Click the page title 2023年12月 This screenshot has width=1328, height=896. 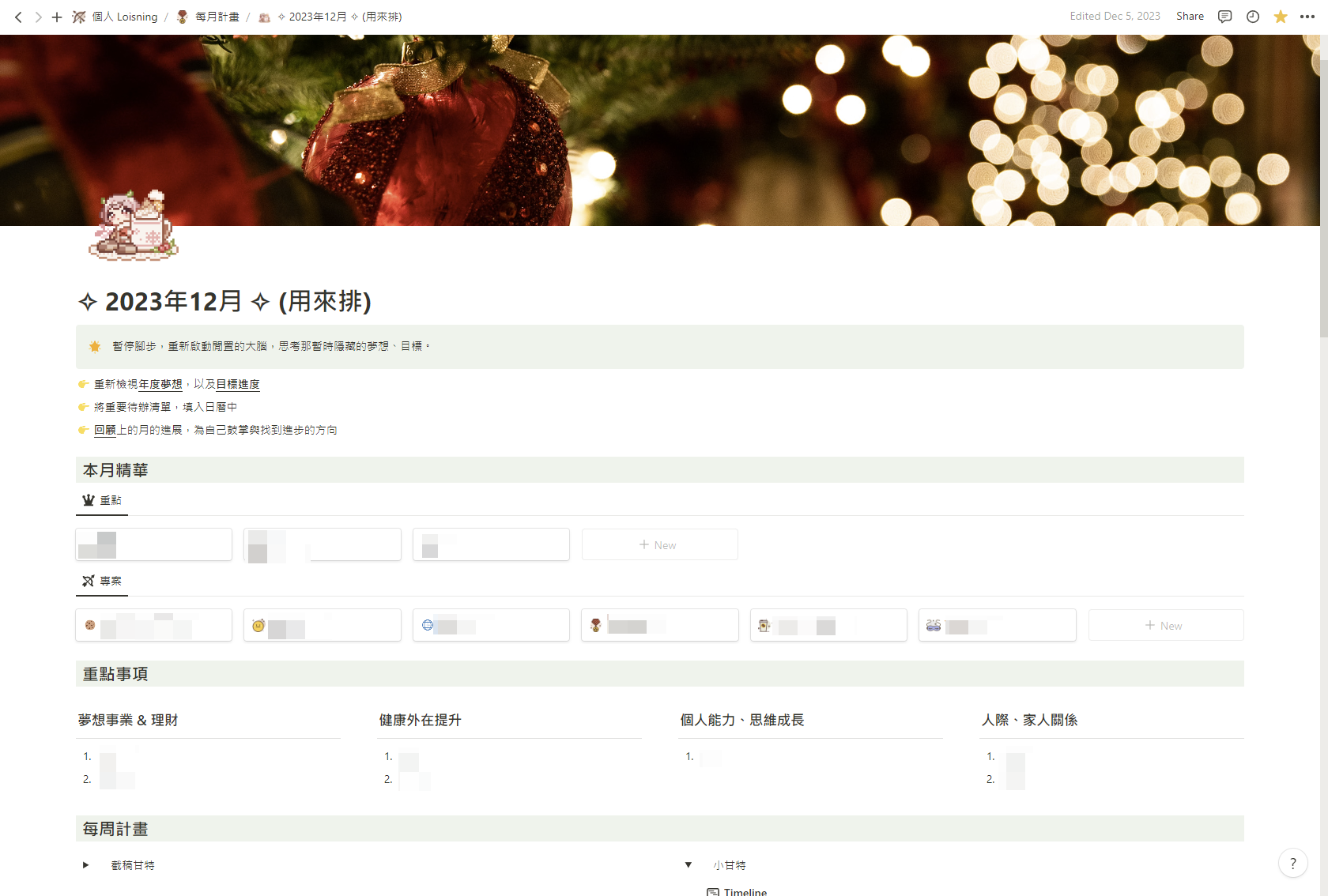(x=224, y=301)
